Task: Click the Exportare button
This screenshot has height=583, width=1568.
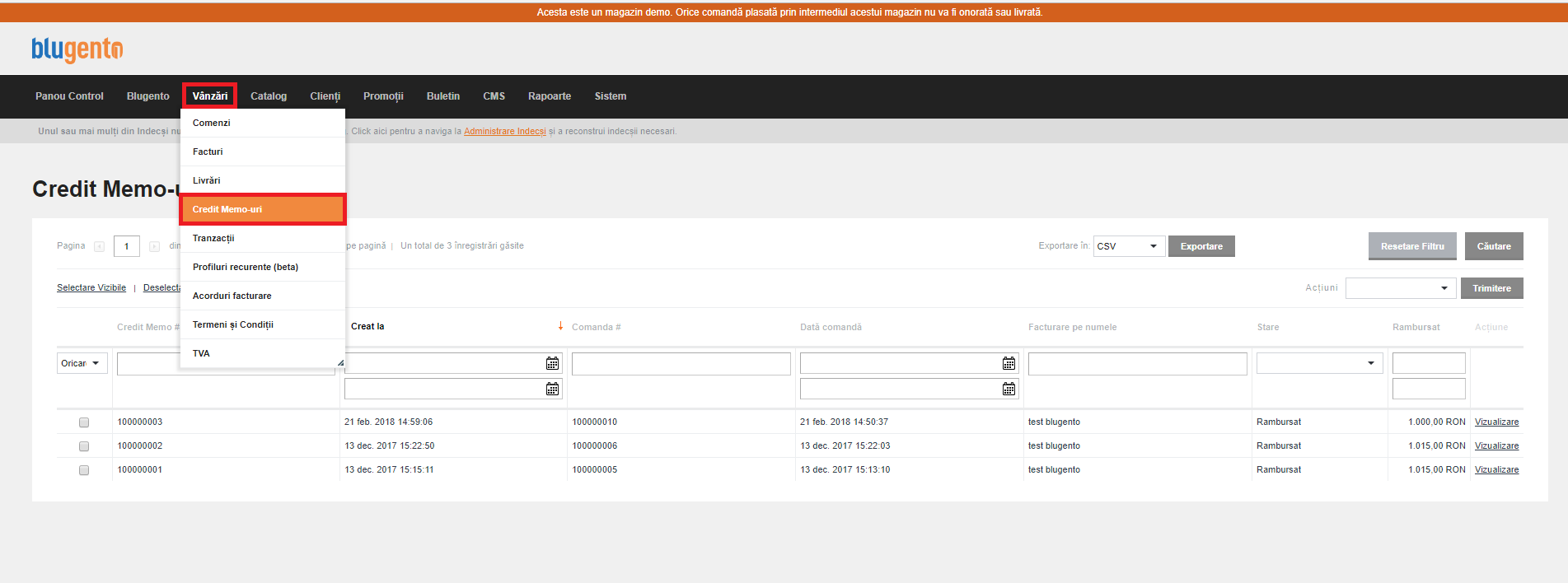Action: coord(1201,246)
